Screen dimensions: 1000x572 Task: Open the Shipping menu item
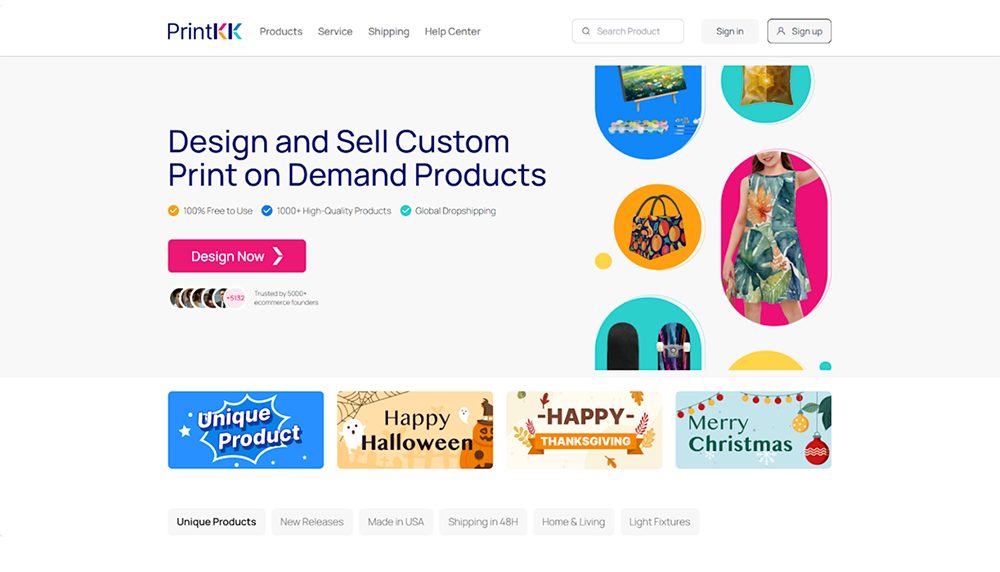388,31
